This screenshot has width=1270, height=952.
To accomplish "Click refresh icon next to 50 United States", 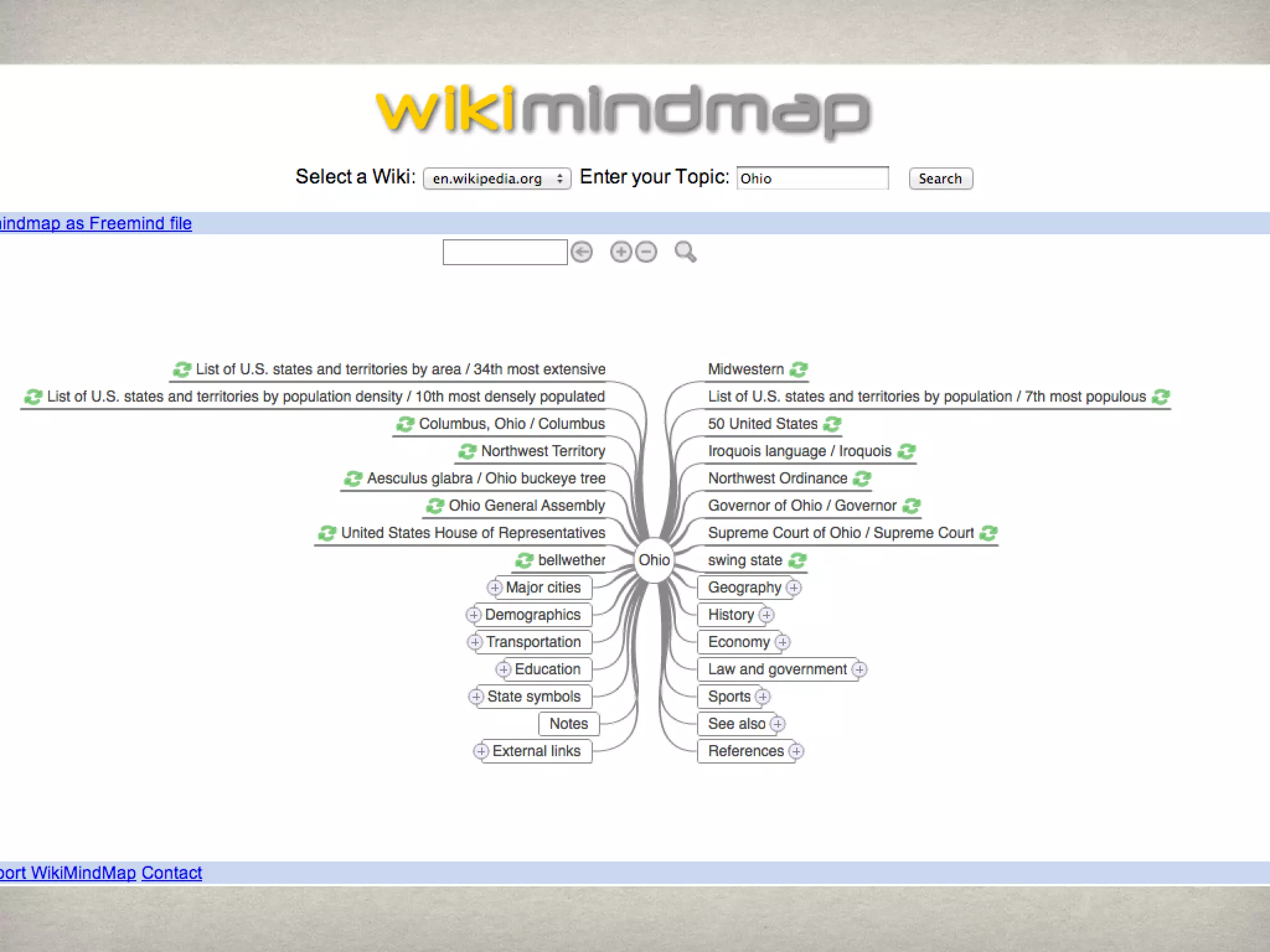I will pos(832,425).
